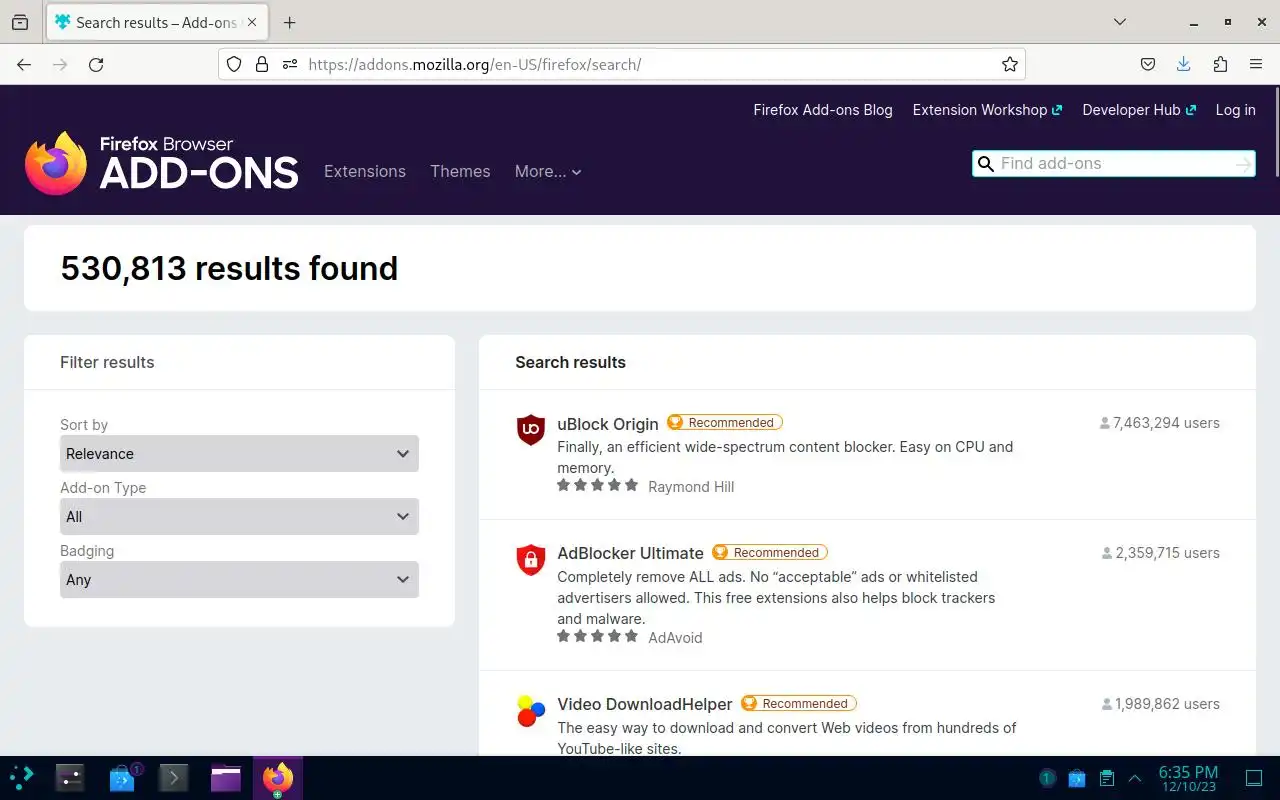This screenshot has width=1280, height=800.
Task: Click the 1,989,862 users count
Action: point(1161,704)
